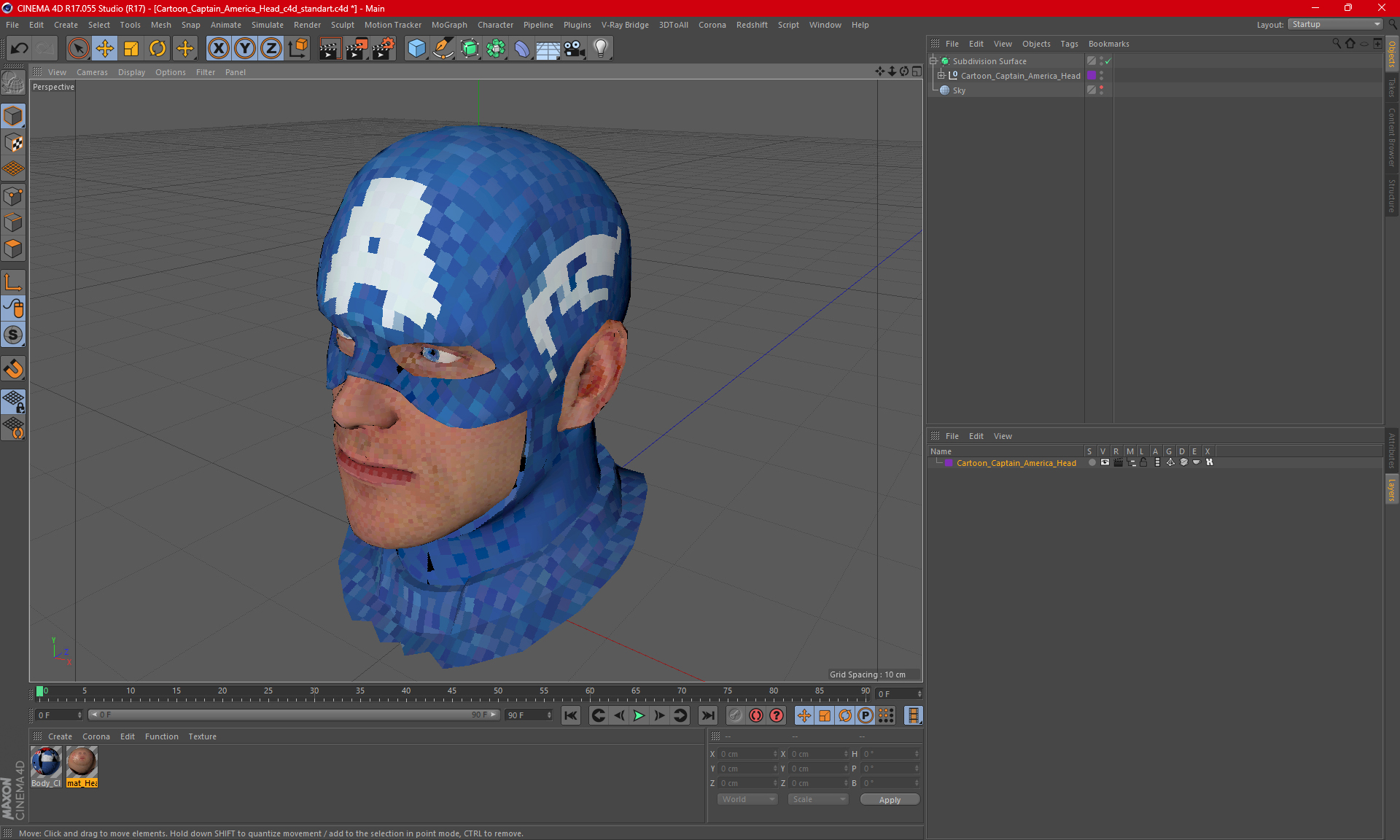The height and width of the screenshot is (840, 1400).
Task: Open World coordinate dropdown
Action: pos(747,799)
